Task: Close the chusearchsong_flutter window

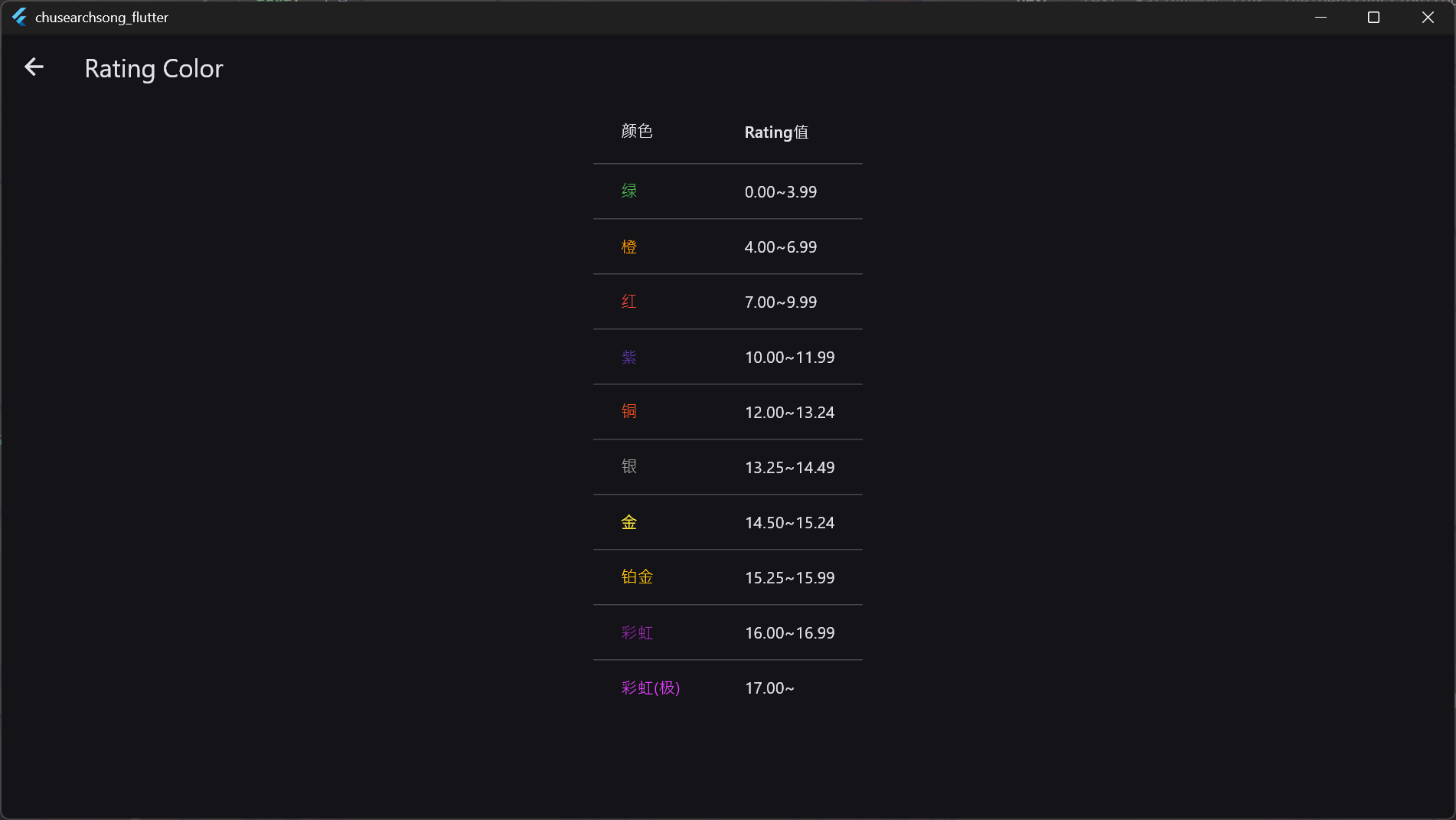Action: 1428,17
